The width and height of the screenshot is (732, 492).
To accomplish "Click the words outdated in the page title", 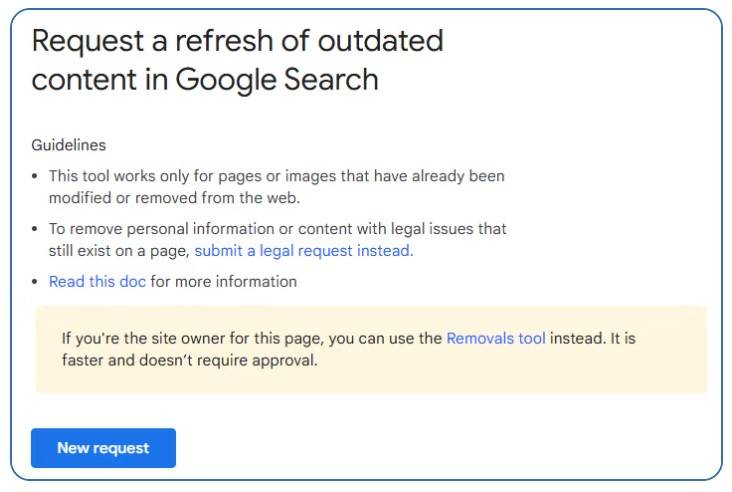I will (380, 41).
